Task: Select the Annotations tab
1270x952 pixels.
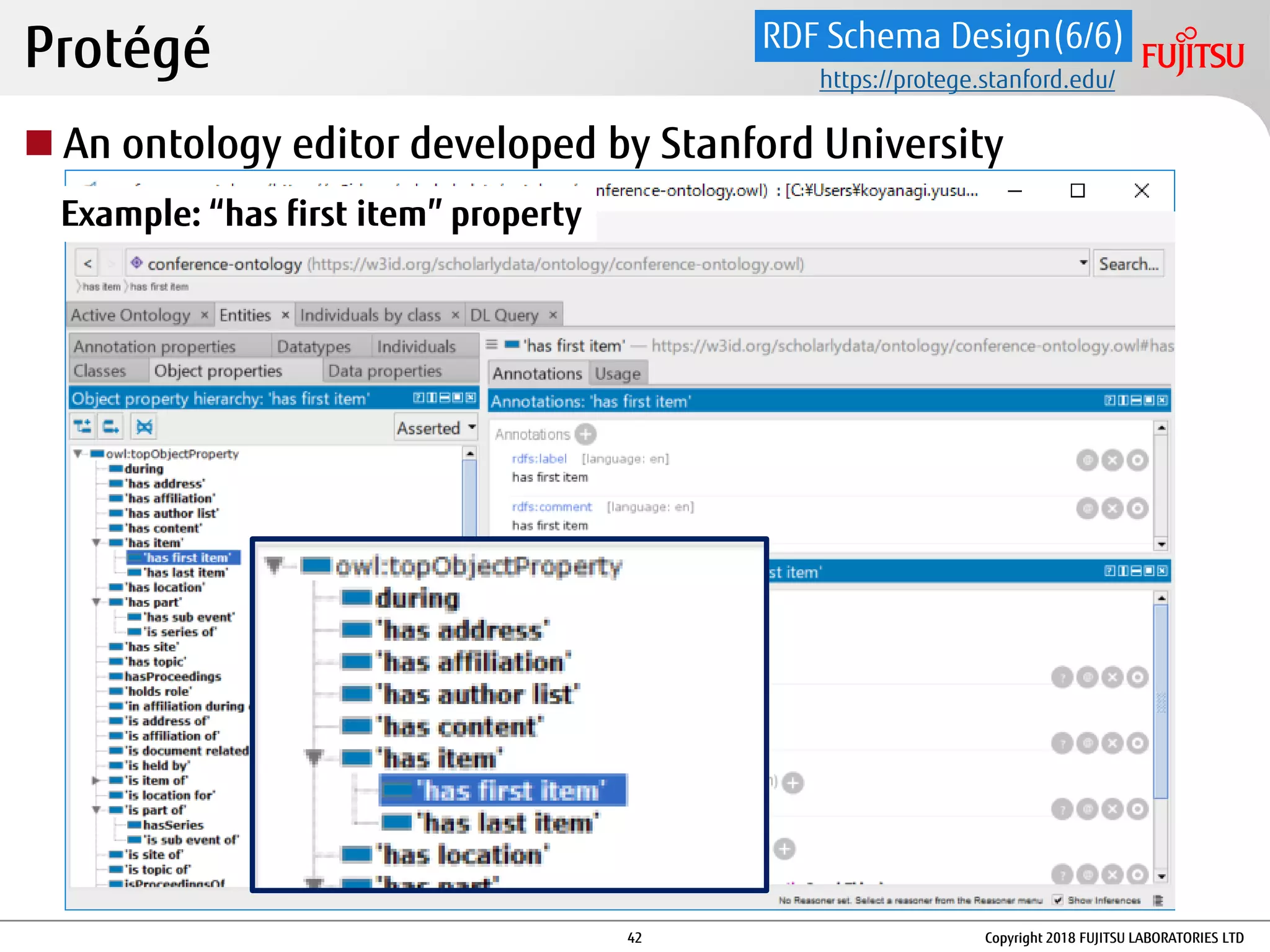Action: coord(537,374)
